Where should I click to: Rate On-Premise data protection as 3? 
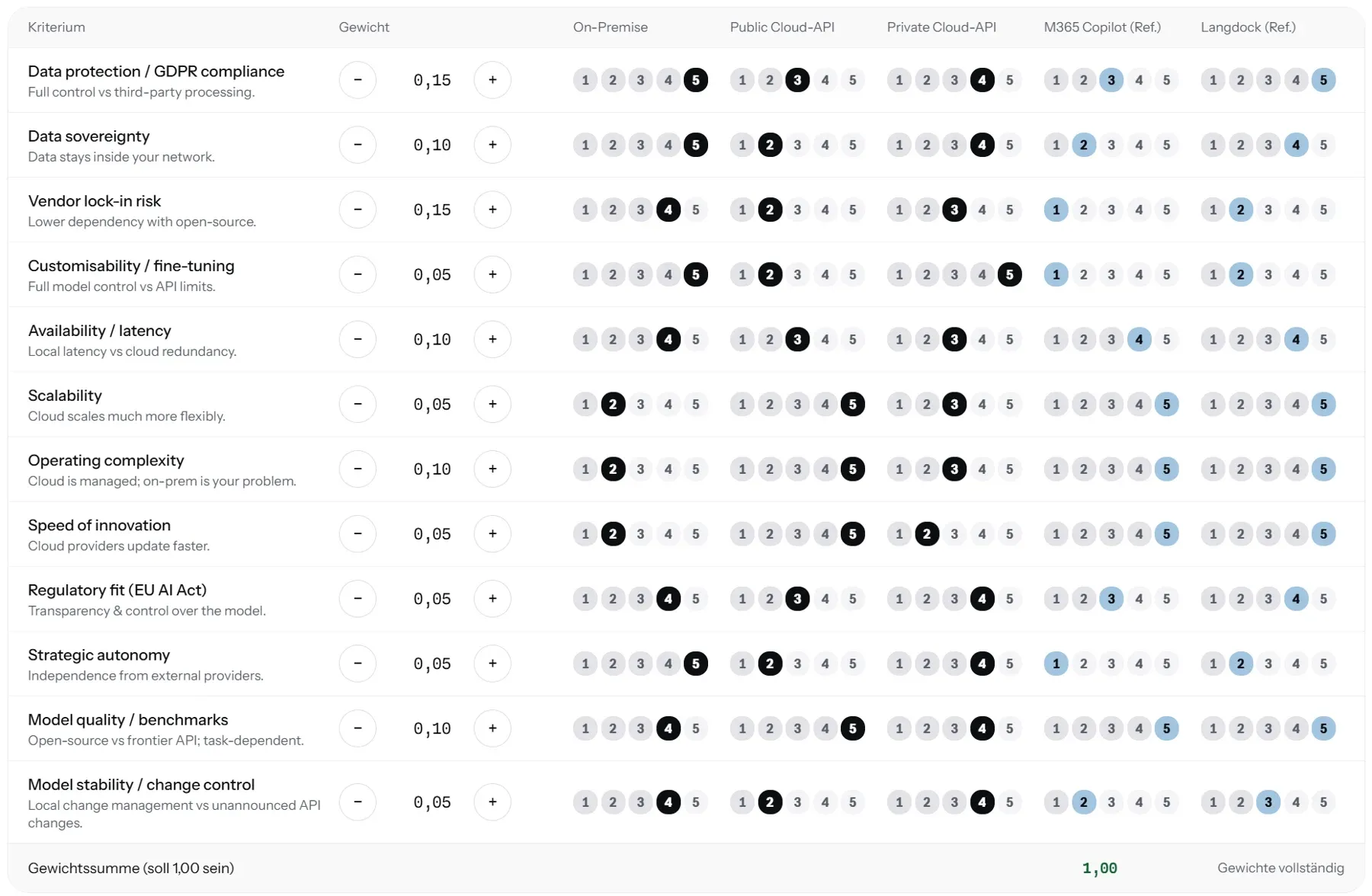[640, 80]
